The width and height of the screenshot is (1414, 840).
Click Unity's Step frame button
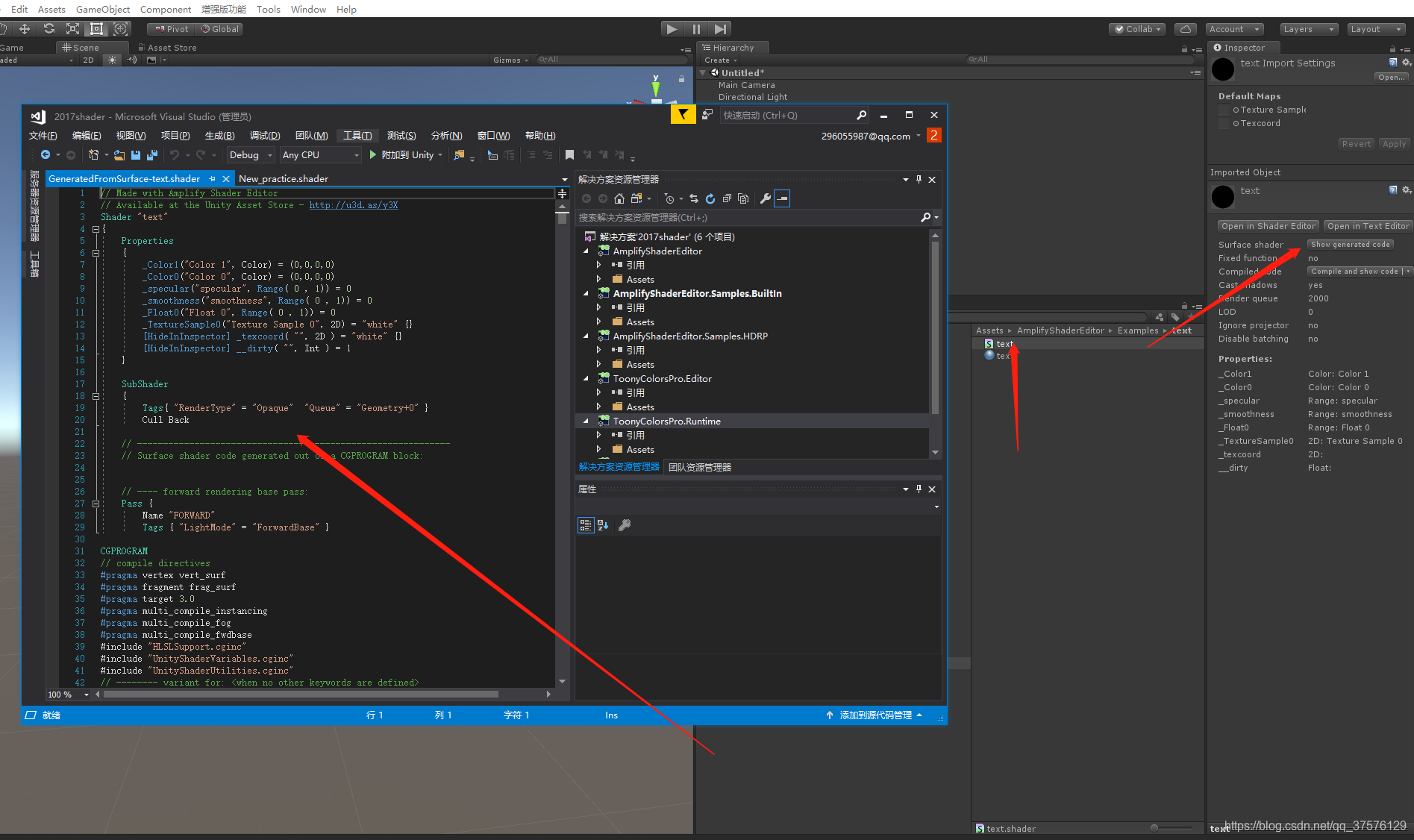[x=720, y=29]
